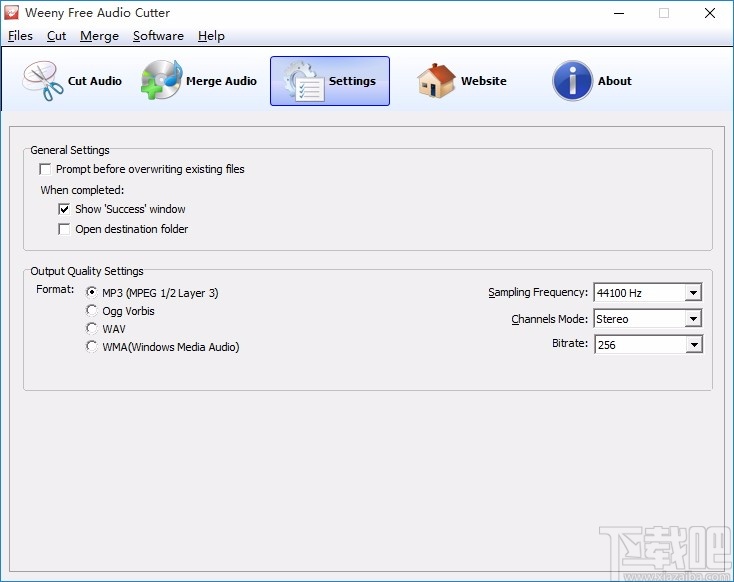Viewport: 734px width, 582px height.
Task: Click the Website text label
Action: pos(484,81)
